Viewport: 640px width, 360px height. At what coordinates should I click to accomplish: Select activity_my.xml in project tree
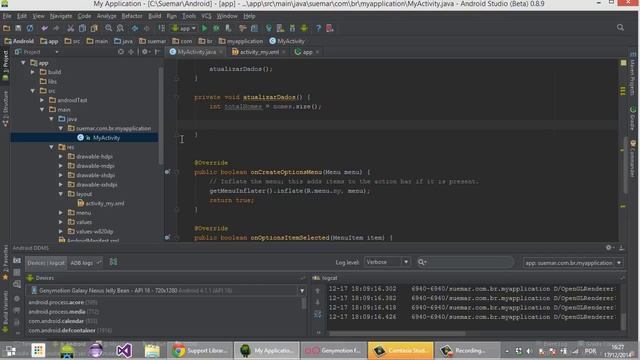tap(104, 203)
